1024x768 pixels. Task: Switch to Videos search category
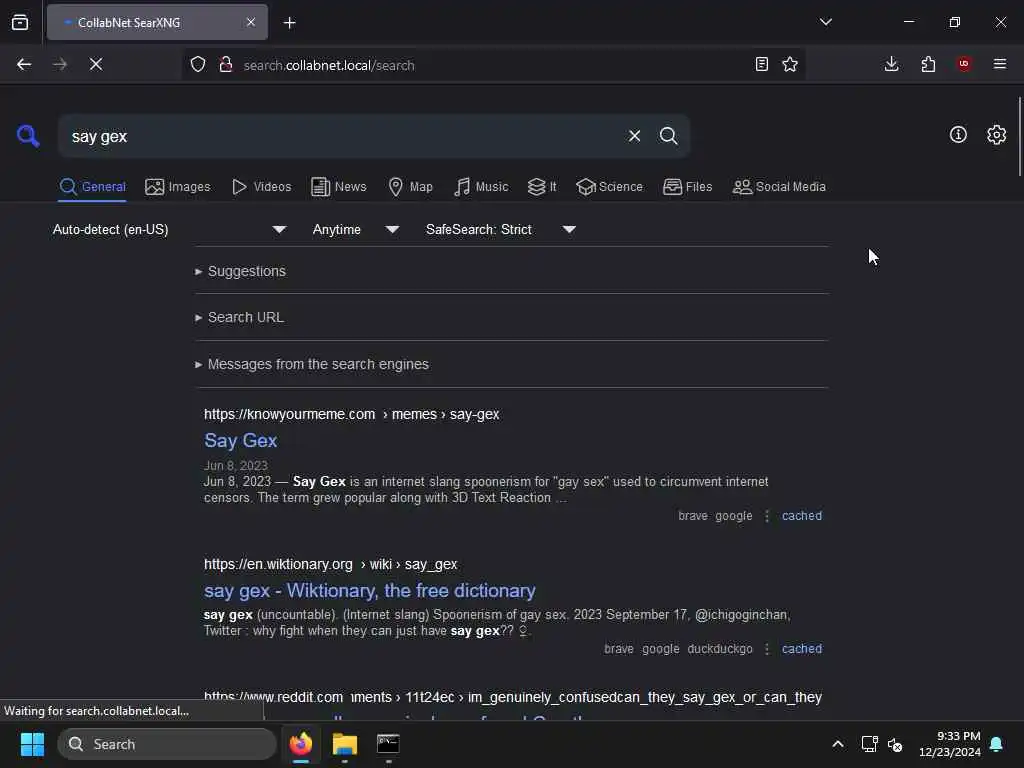(261, 187)
